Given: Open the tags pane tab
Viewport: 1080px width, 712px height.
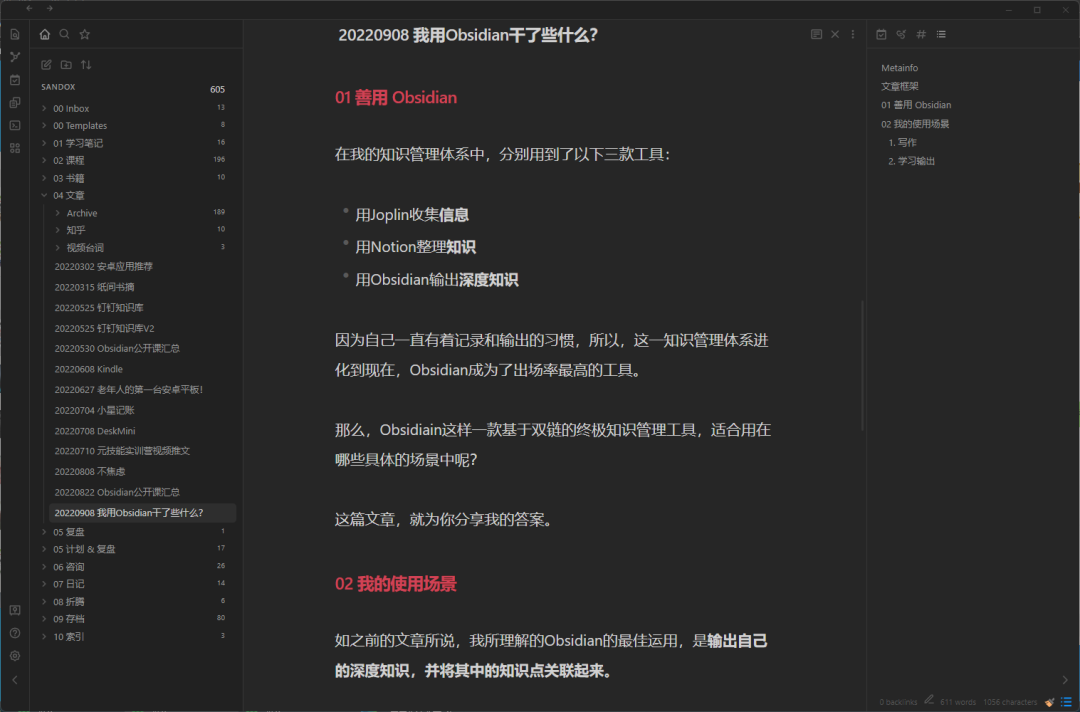Looking at the screenshot, I should 921,34.
